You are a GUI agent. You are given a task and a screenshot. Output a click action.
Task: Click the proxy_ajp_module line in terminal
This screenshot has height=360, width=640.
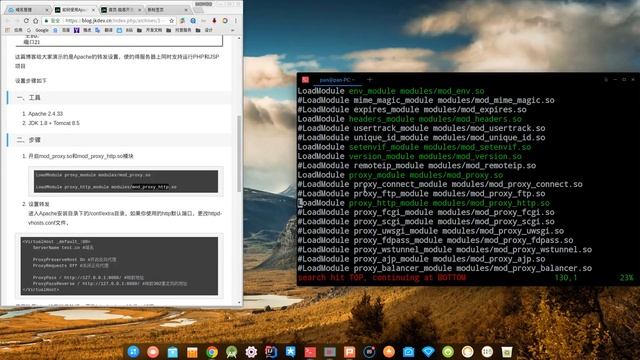point(421,259)
